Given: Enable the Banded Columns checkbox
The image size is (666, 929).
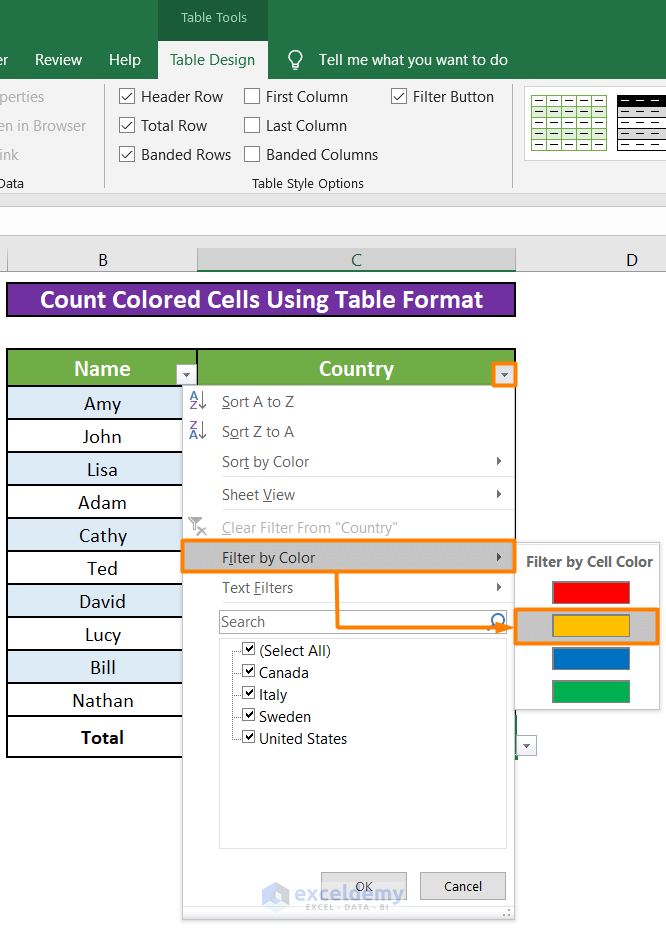Looking at the screenshot, I should tap(252, 155).
